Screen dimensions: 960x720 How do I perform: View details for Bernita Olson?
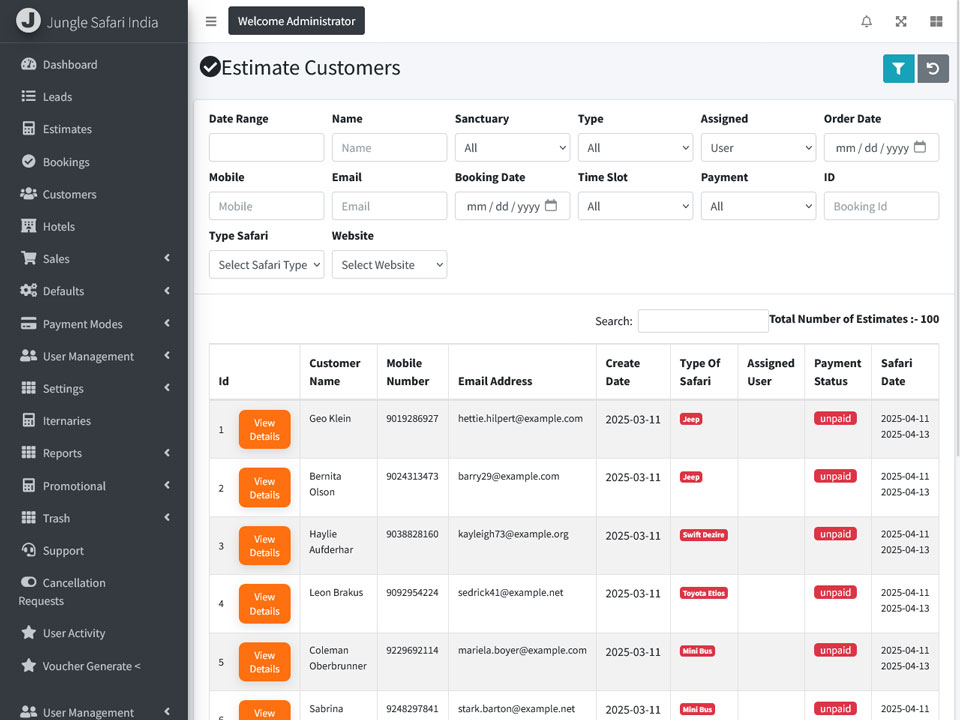coord(264,488)
